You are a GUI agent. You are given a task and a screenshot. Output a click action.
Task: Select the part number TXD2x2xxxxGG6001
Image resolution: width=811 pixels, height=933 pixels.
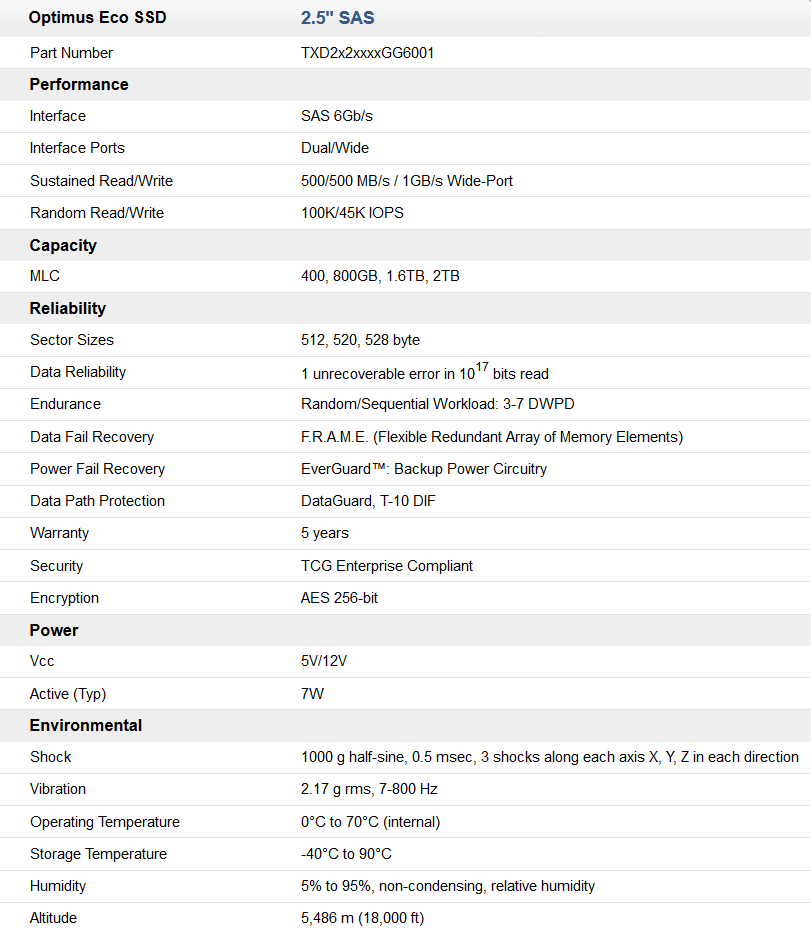[368, 53]
